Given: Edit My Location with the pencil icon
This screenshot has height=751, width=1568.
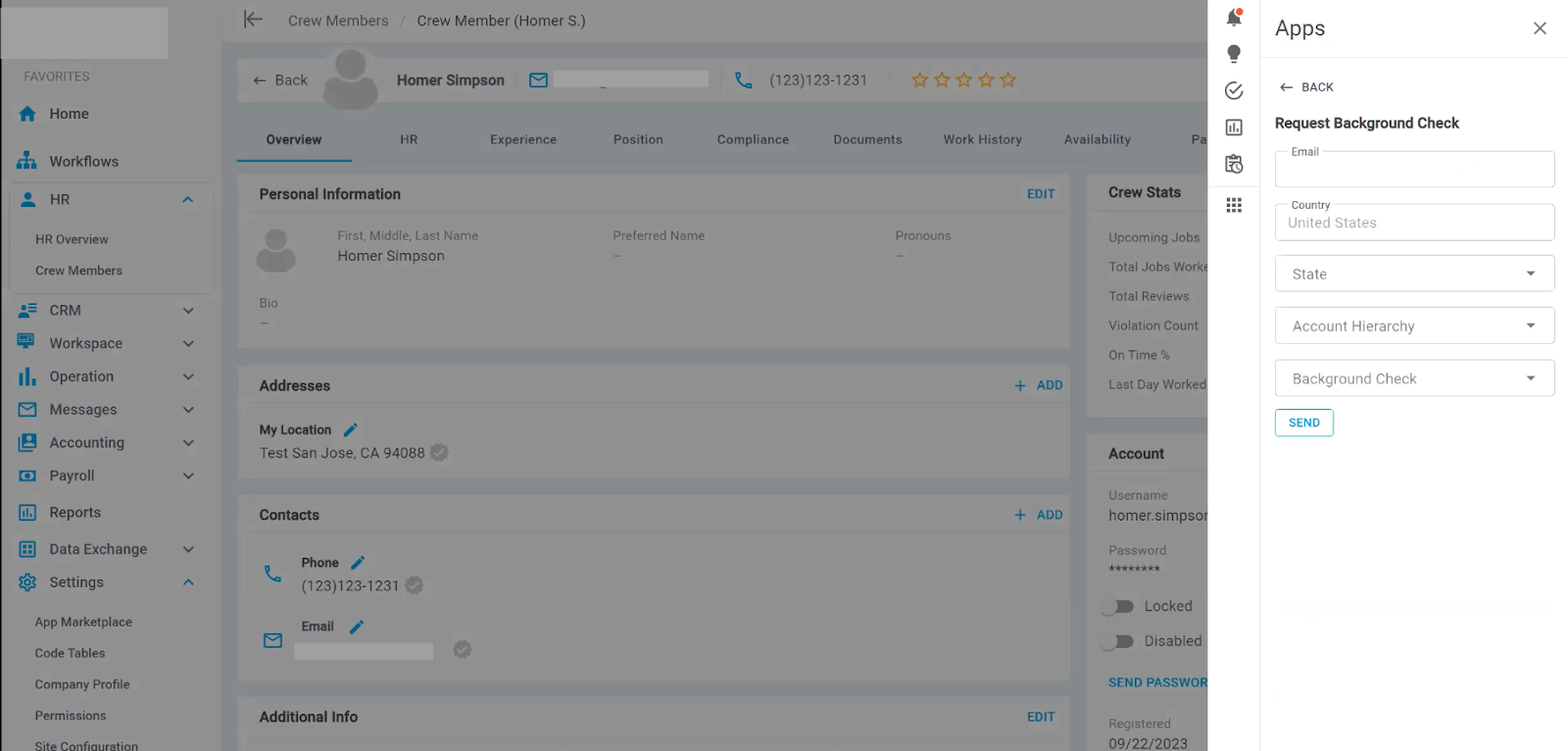Looking at the screenshot, I should click(x=351, y=429).
